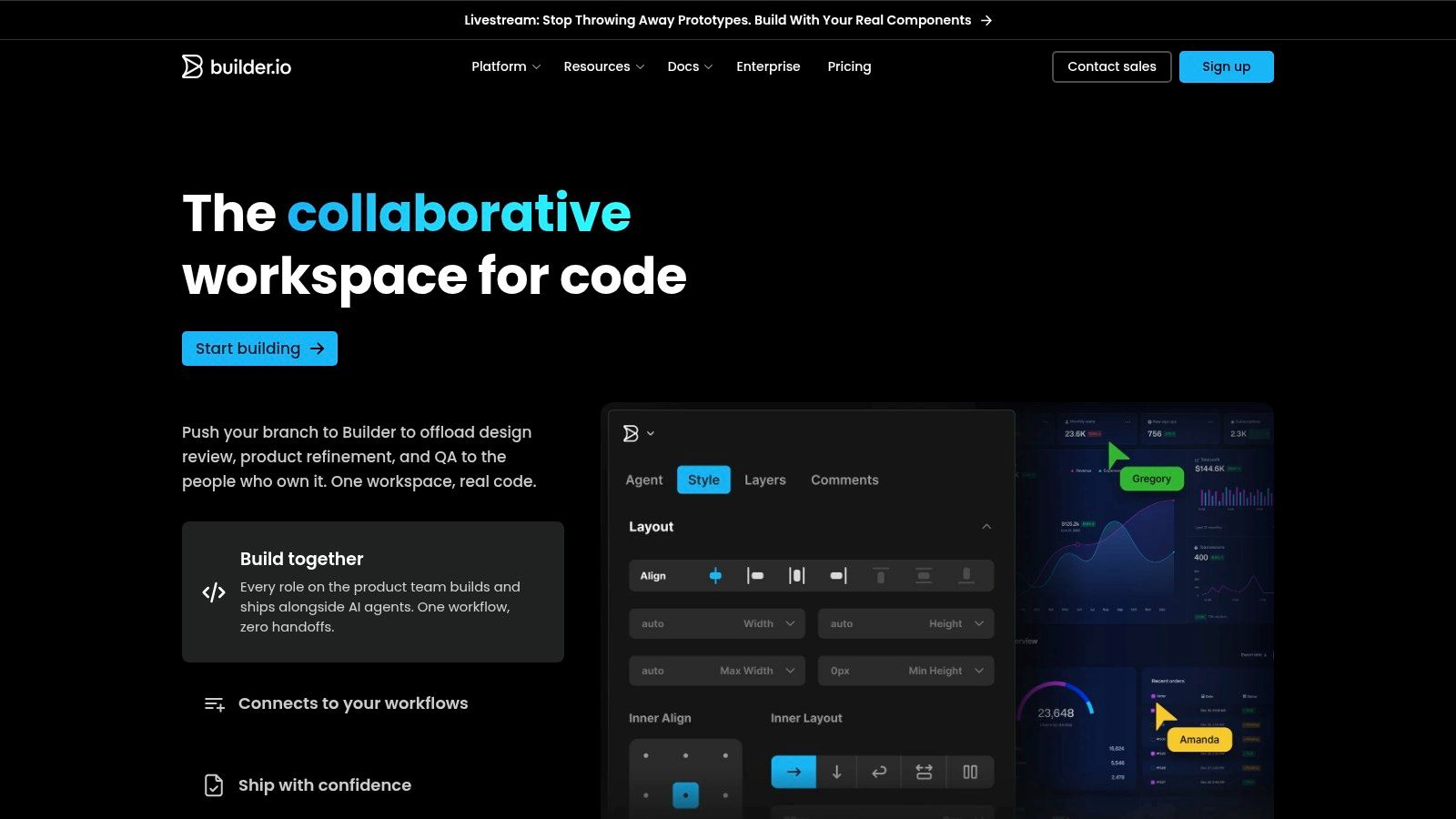The height and width of the screenshot is (819, 1456).
Task: Open the Livestream announcement banner link
Action: [728, 20]
